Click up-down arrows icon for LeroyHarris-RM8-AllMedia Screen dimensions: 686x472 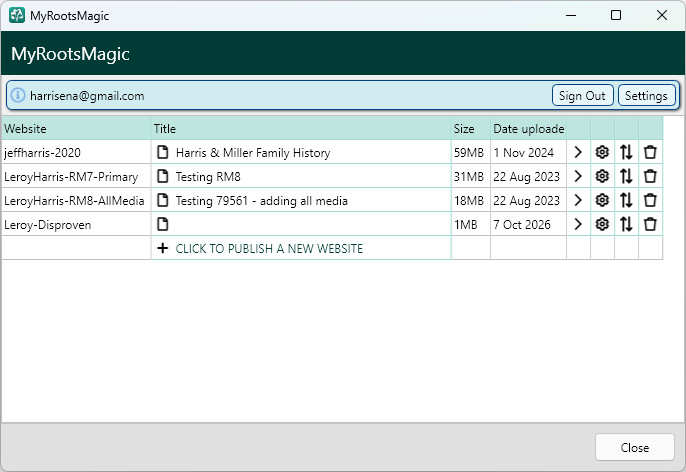[626, 200]
